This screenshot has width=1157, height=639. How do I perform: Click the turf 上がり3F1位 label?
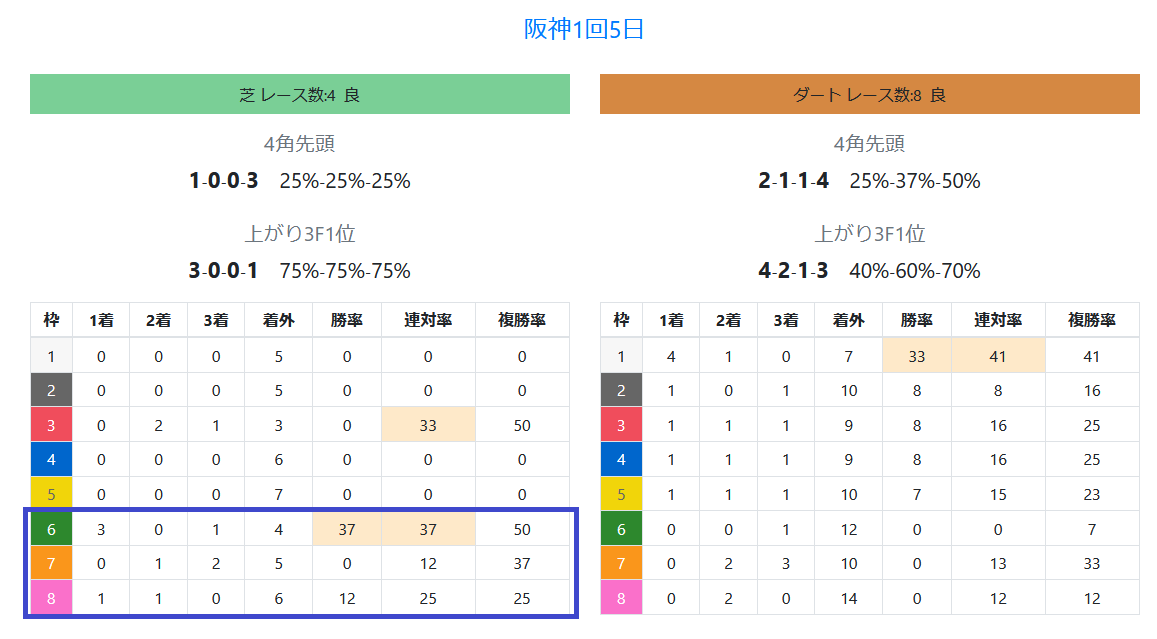click(300, 234)
